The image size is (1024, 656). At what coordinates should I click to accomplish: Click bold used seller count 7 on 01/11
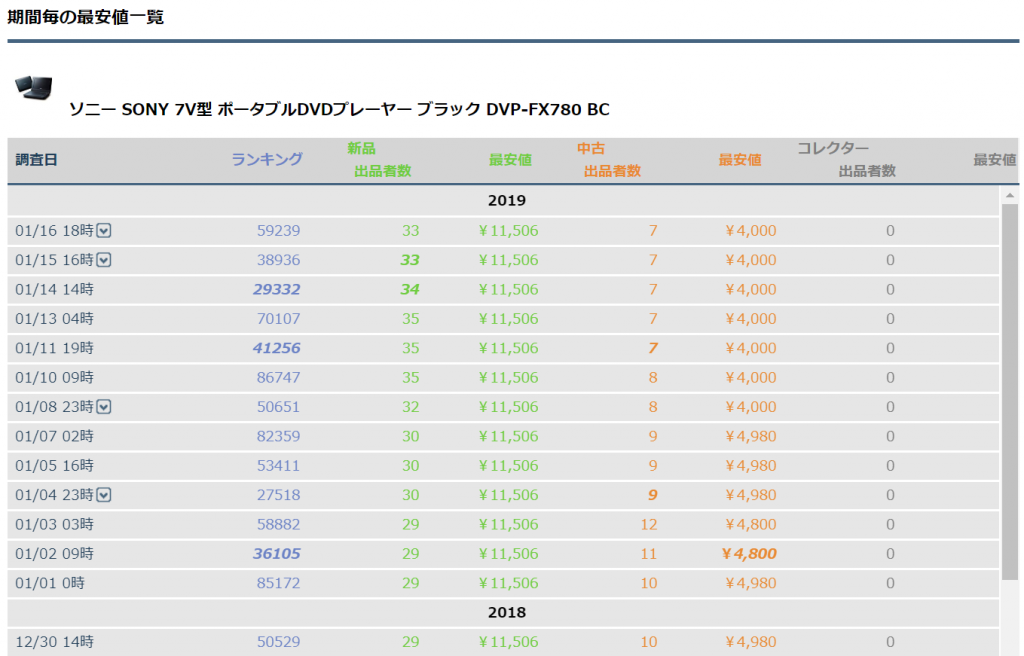tap(653, 348)
